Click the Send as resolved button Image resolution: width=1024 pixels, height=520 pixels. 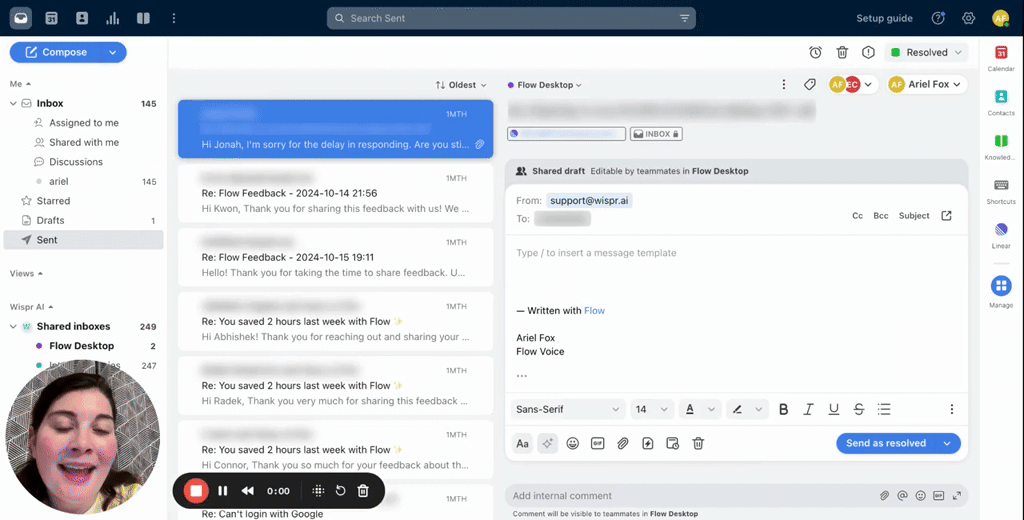pyautogui.click(x=886, y=443)
